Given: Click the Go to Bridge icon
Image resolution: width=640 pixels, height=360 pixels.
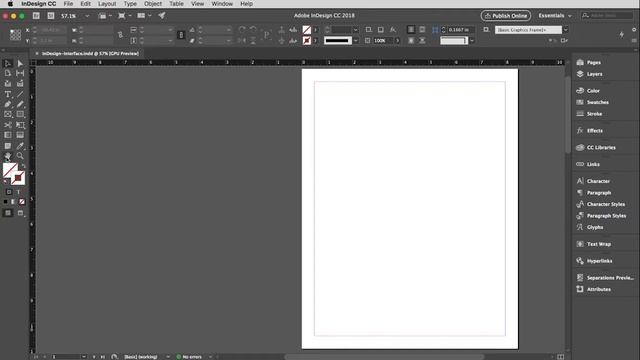Looking at the screenshot, I should tap(36, 16).
